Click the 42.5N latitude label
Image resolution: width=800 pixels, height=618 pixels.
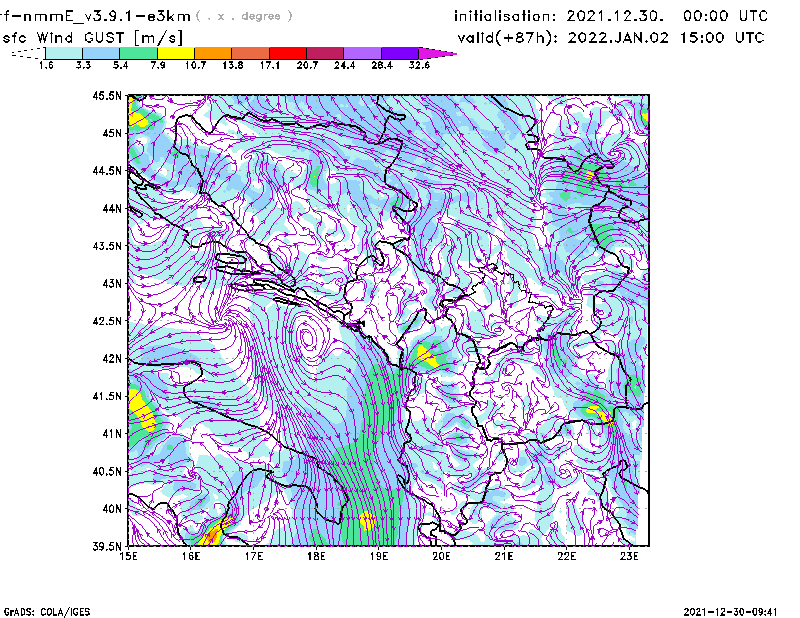click(108, 321)
